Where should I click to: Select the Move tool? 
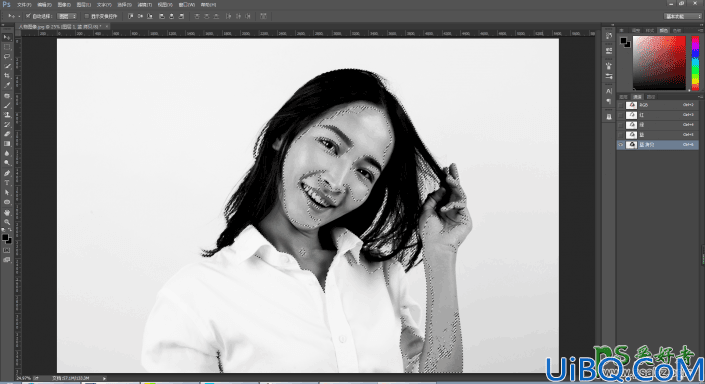tap(7, 37)
